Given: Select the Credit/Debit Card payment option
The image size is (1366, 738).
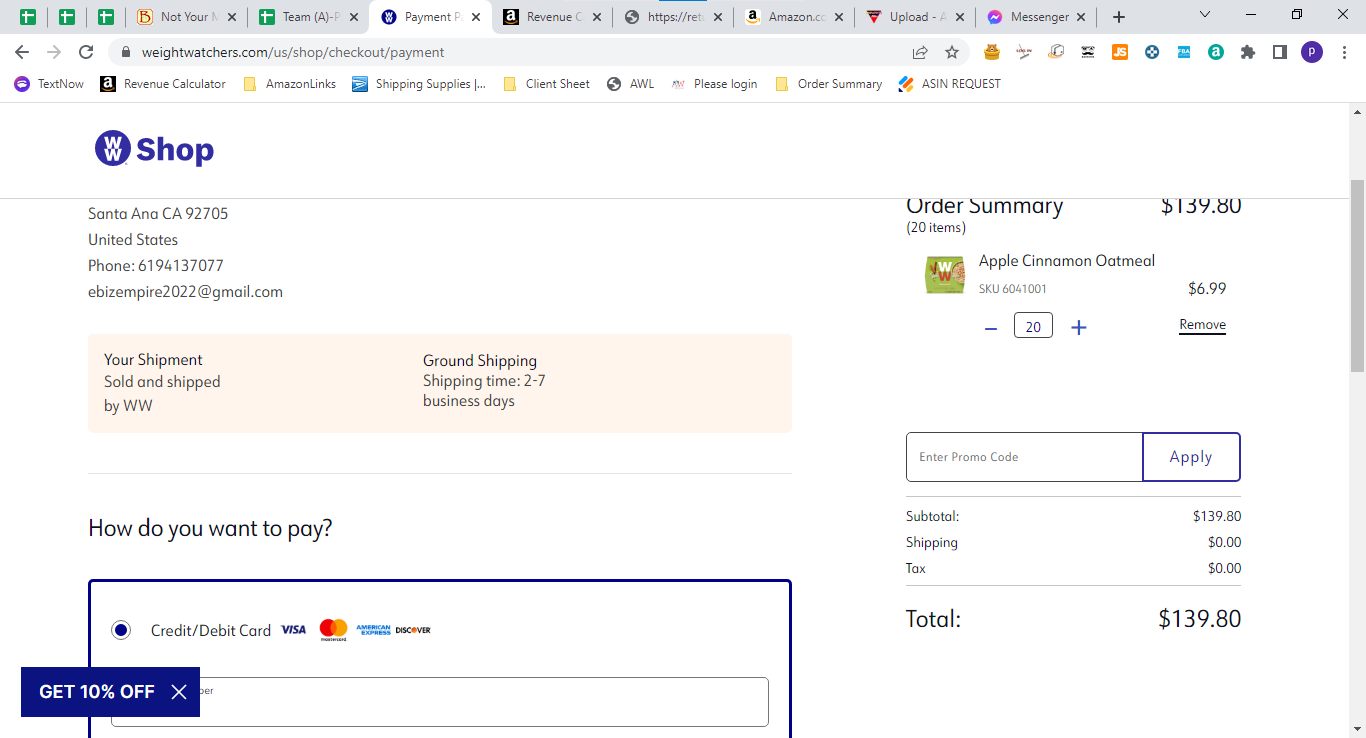Looking at the screenshot, I should point(121,630).
